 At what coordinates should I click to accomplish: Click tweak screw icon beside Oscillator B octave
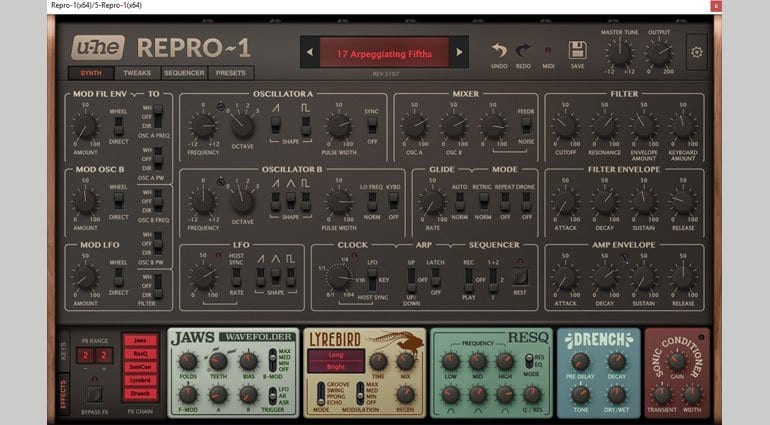tap(220, 181)
